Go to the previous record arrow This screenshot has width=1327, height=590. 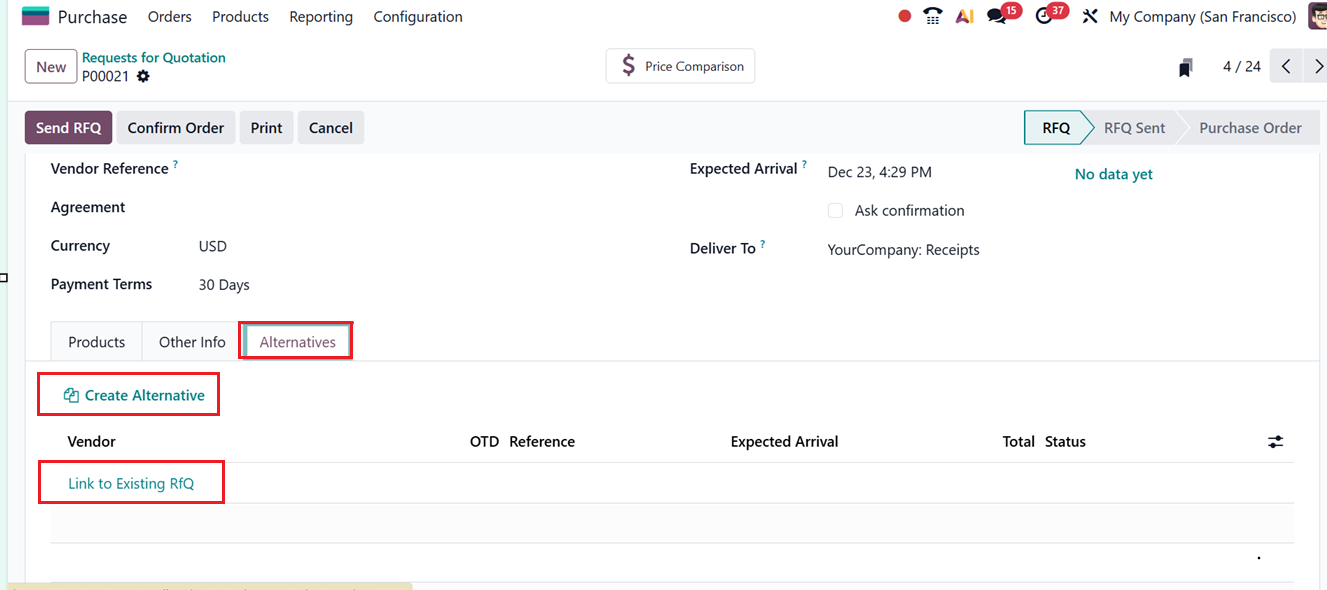click(1286, 67)
